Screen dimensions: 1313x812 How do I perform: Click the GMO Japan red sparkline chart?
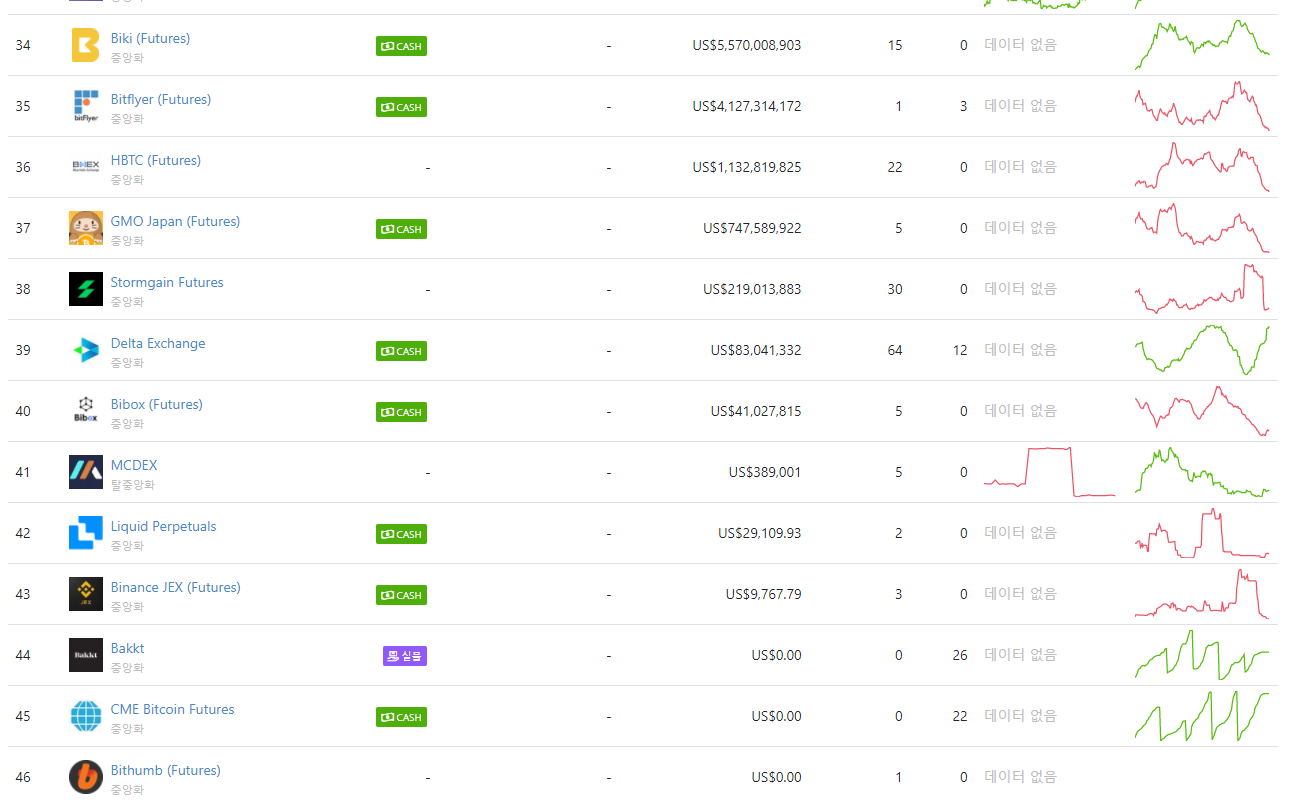coord(1202,228)
